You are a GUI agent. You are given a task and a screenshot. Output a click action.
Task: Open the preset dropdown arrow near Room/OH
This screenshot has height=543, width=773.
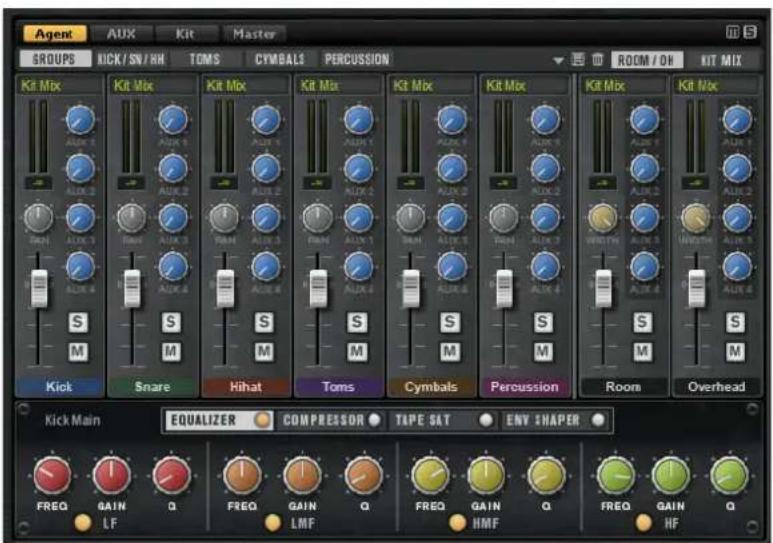click(x=558, y=61)
